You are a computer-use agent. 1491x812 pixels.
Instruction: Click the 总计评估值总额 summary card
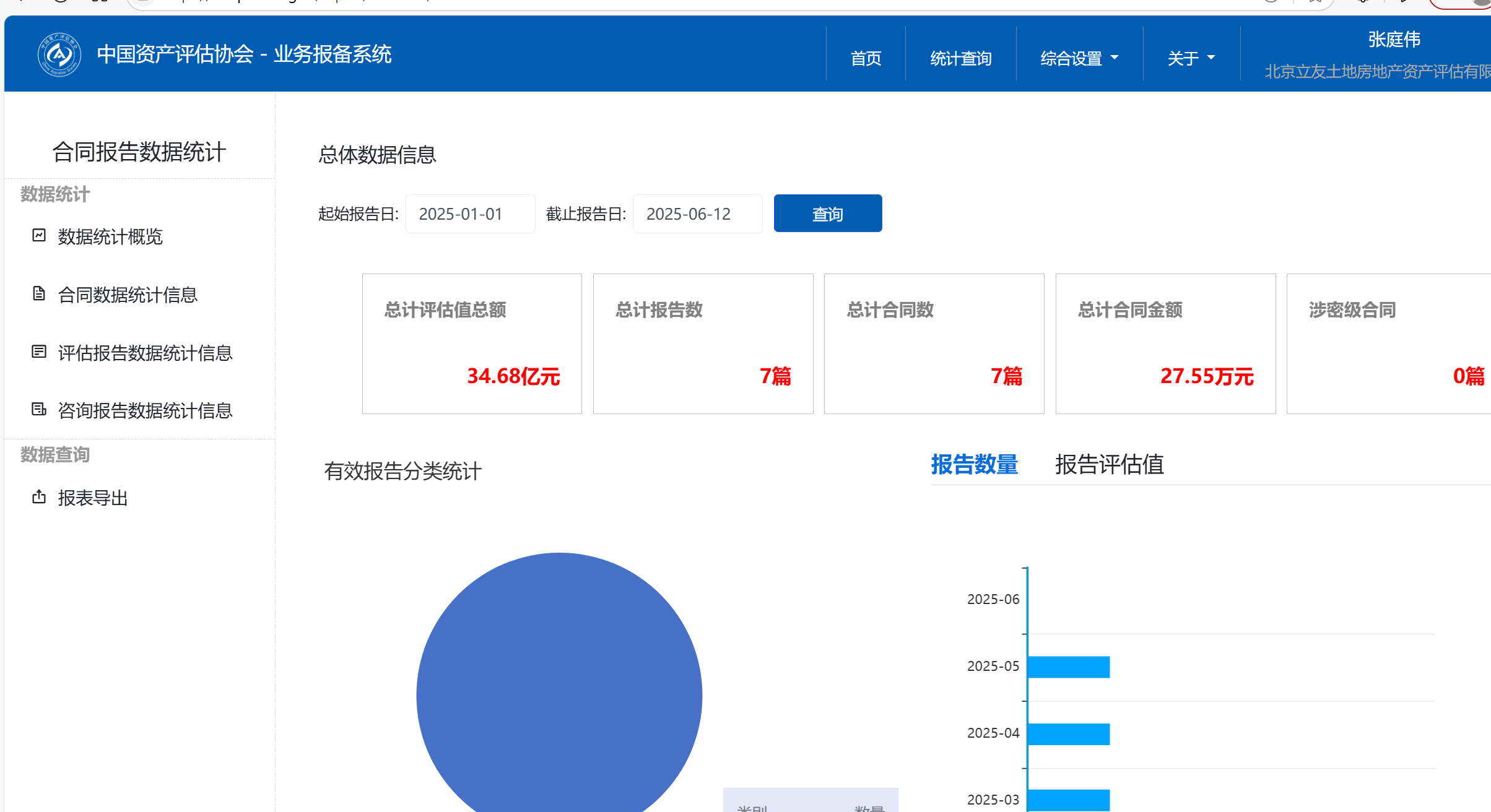(472, 343)
